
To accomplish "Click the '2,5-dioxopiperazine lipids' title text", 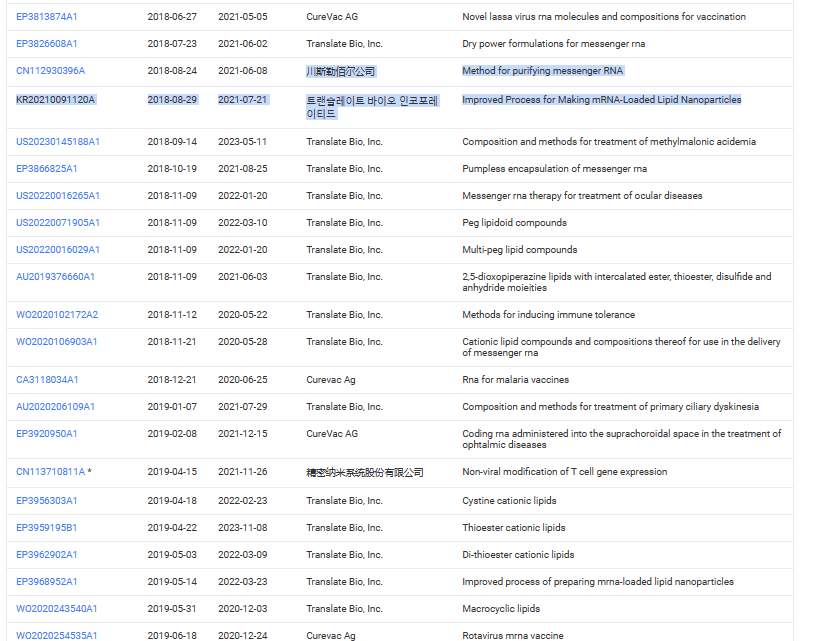I will [617, 282].
